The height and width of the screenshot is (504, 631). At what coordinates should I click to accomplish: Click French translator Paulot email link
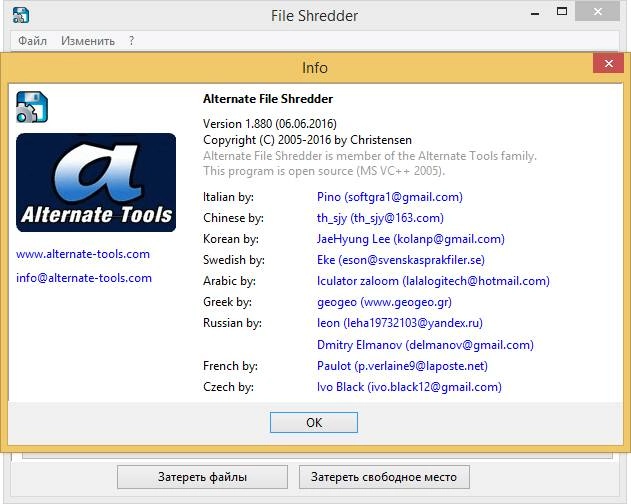(402, 366)
